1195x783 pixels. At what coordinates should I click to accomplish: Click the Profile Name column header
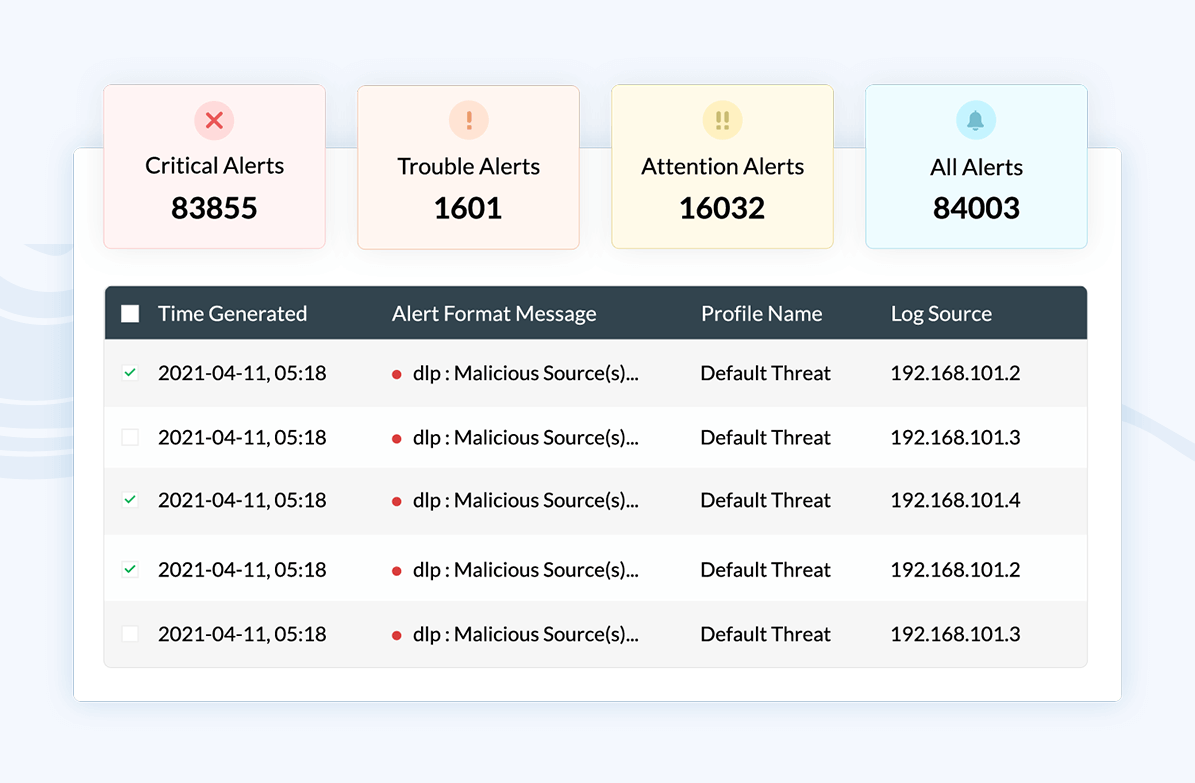(x=761, y=314)
